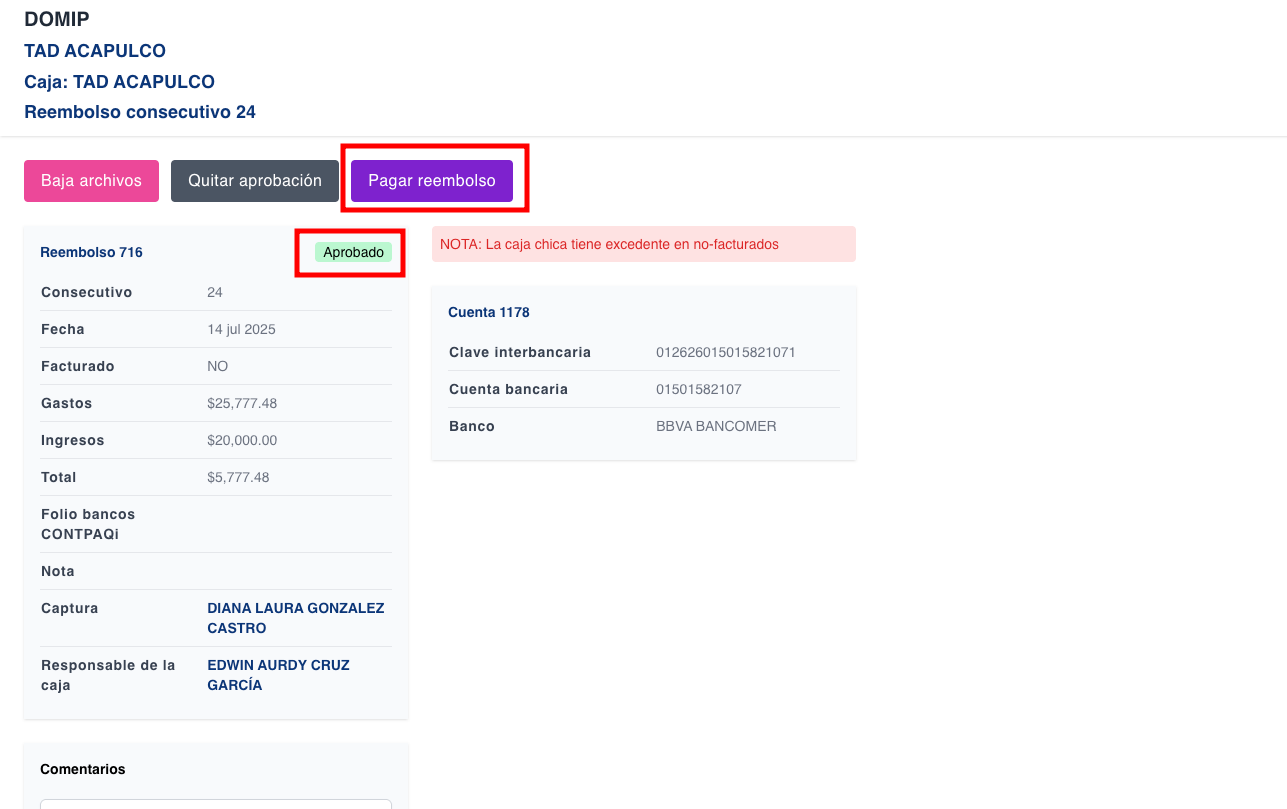Open the Reembolso 716 card title
Image resolution: width=1287 pixels, height=809 pixels.
coord(91,253)
